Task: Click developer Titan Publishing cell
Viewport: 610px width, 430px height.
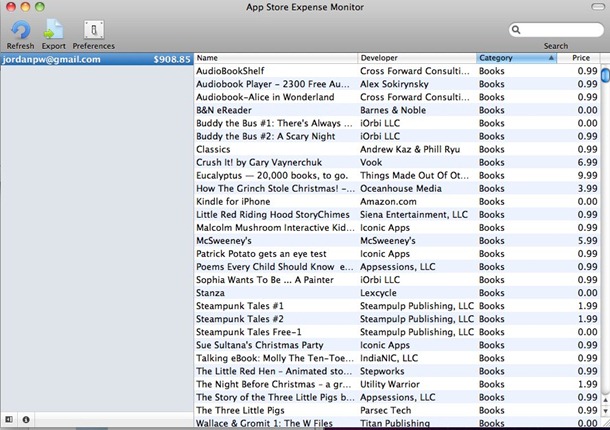Action: pyautogui.click(x=395, y=423)
